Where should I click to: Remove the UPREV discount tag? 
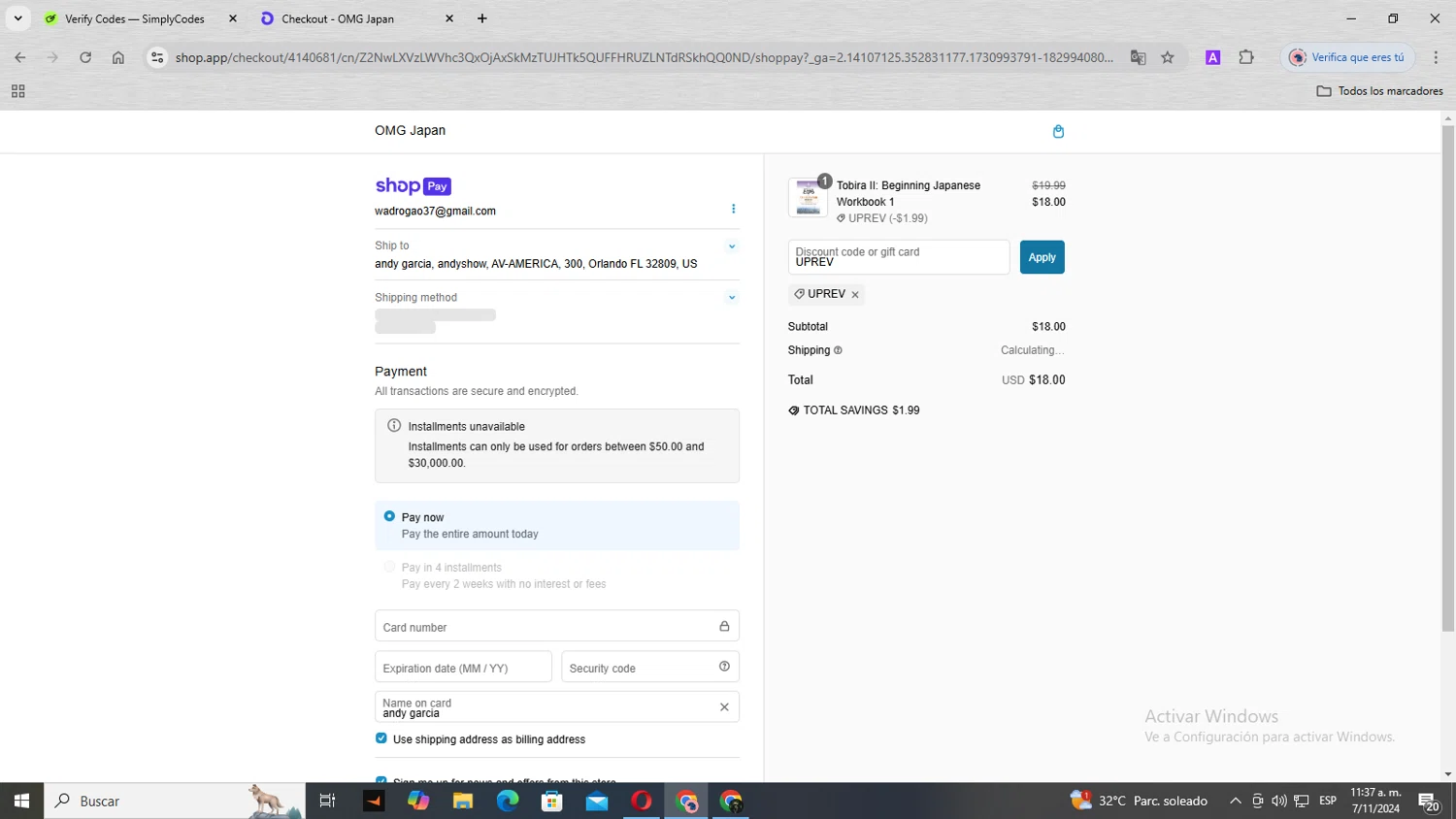(x=855, y=295)
